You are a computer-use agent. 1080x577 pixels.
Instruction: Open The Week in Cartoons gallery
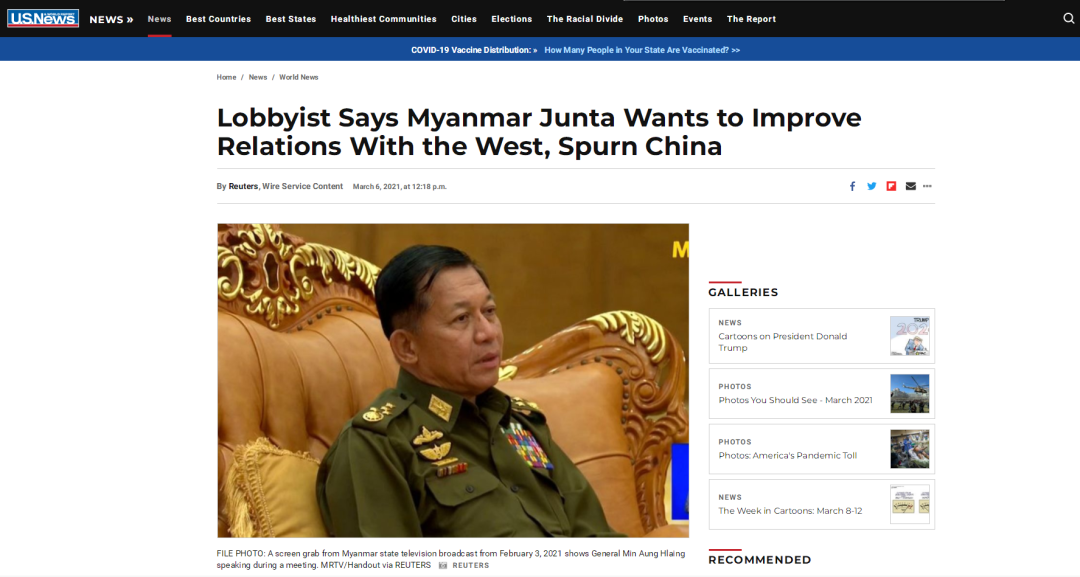(x=822, y=505)
